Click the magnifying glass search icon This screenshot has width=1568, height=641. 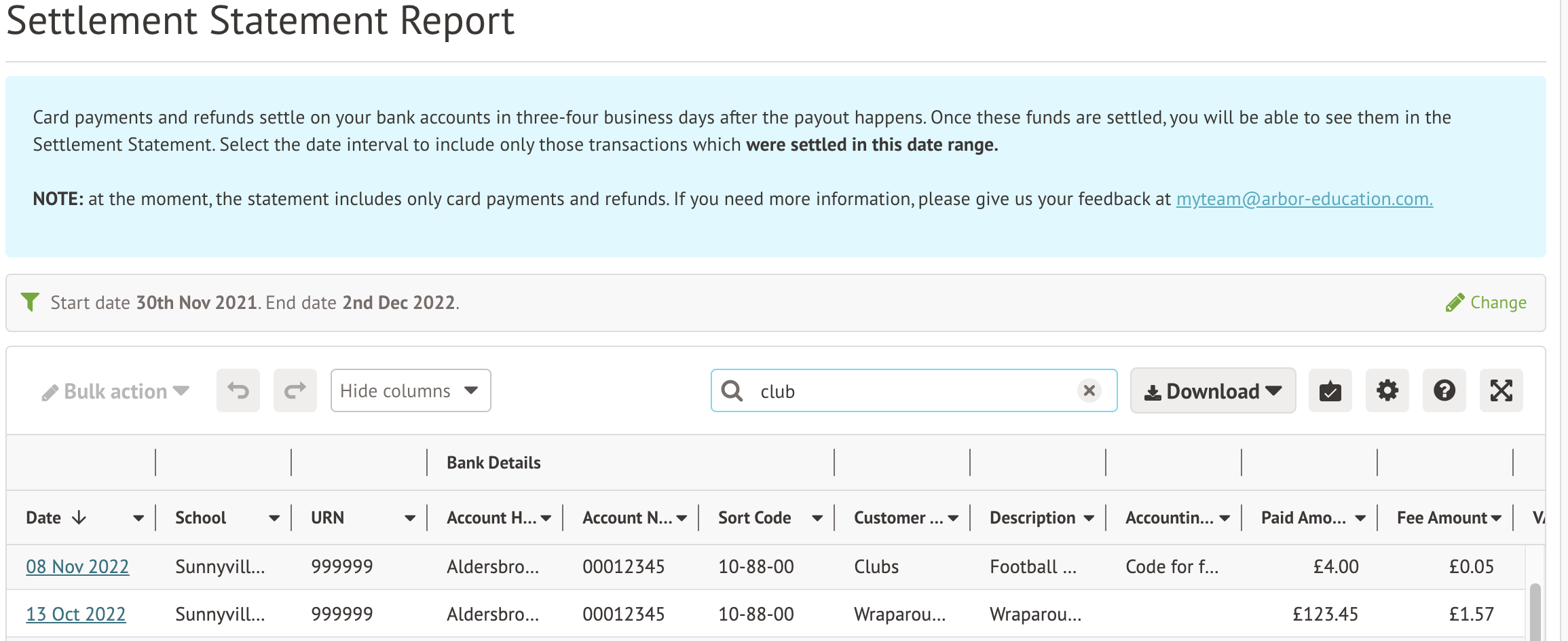pos(732,391)
